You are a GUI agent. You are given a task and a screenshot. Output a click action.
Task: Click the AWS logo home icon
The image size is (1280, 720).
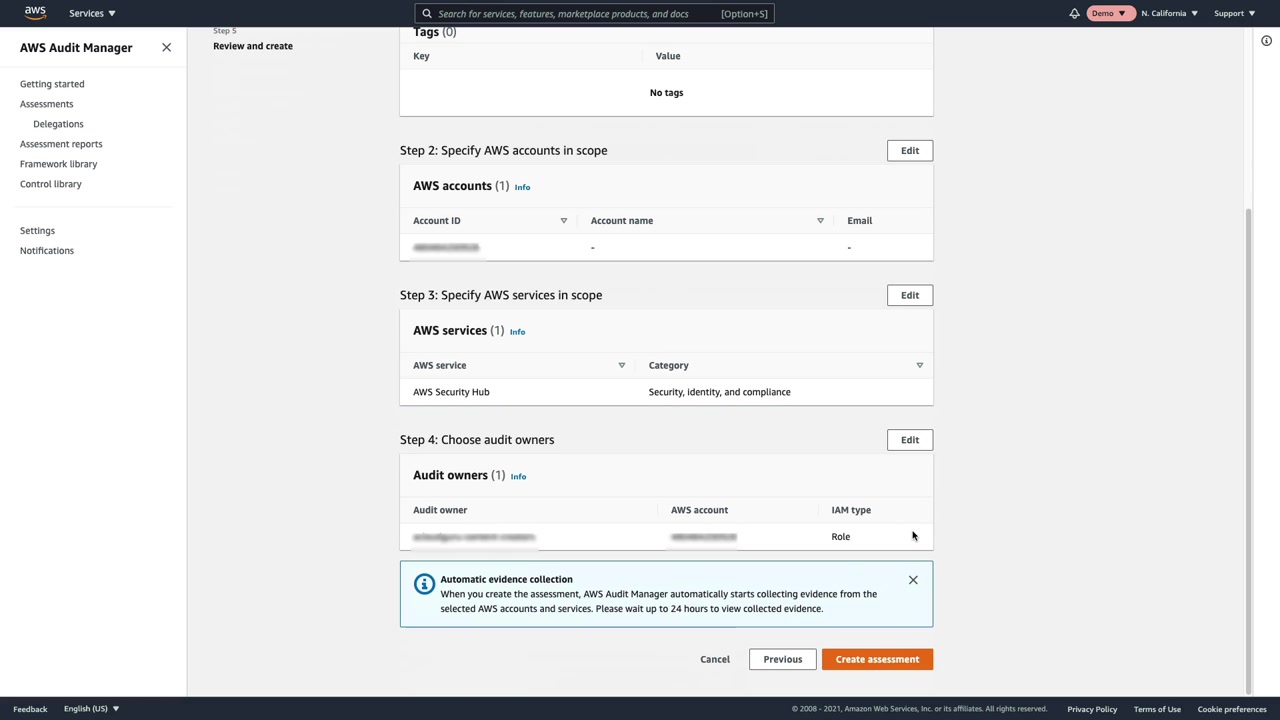tap(35, 13)
